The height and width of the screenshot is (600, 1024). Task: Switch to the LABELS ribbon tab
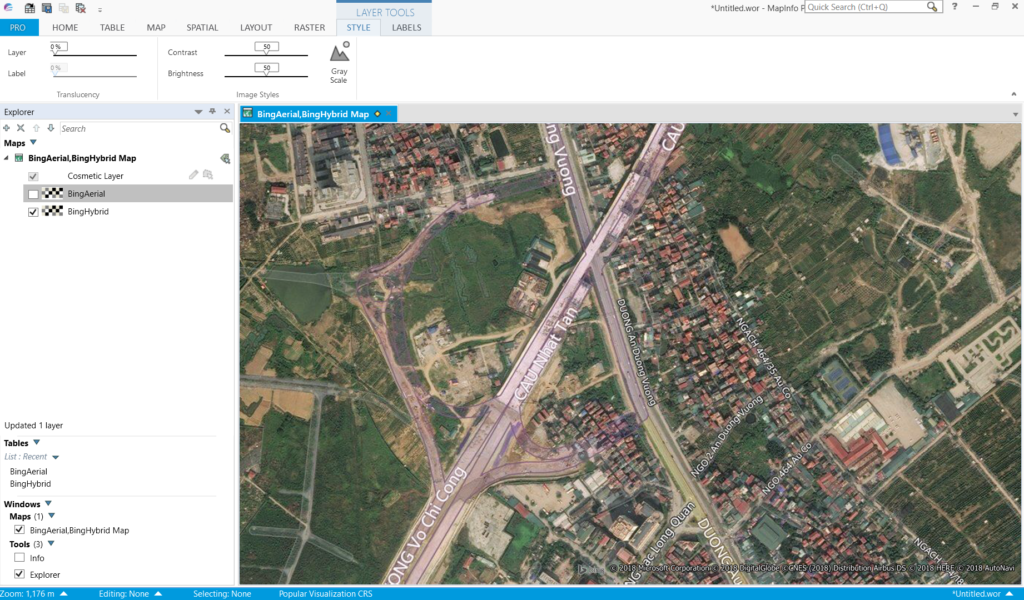[406, 27]
